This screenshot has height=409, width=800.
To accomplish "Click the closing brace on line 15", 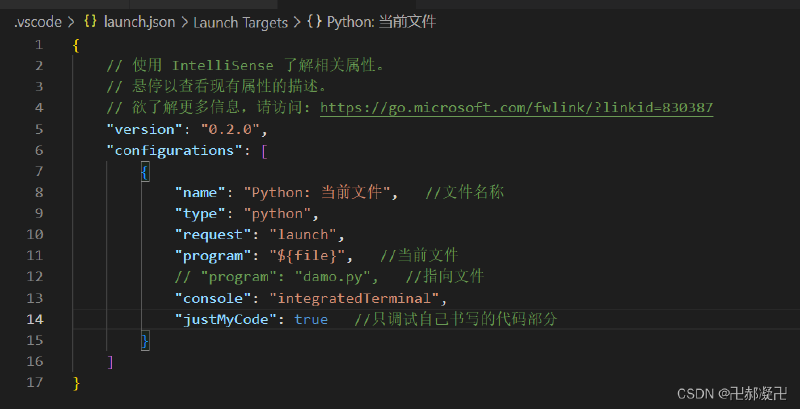I will [145, 340].
